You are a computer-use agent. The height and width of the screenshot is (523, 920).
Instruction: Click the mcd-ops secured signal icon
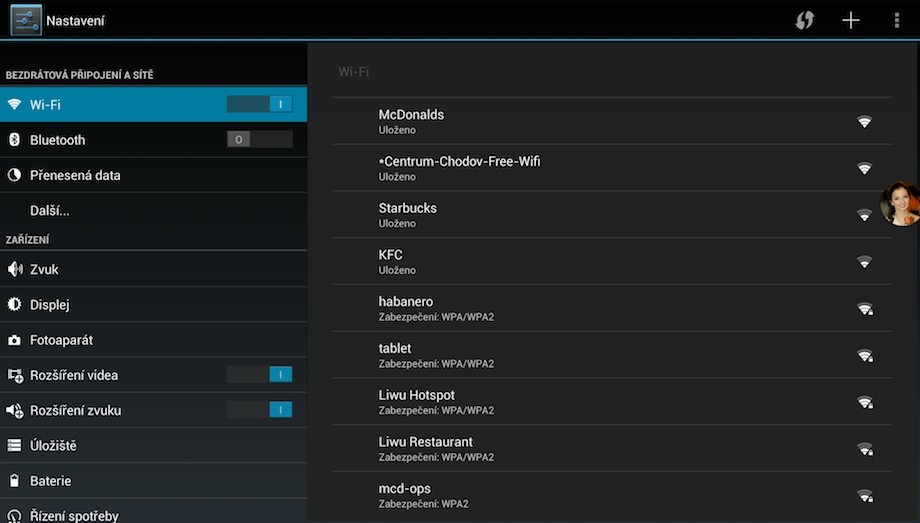point(865,495)
